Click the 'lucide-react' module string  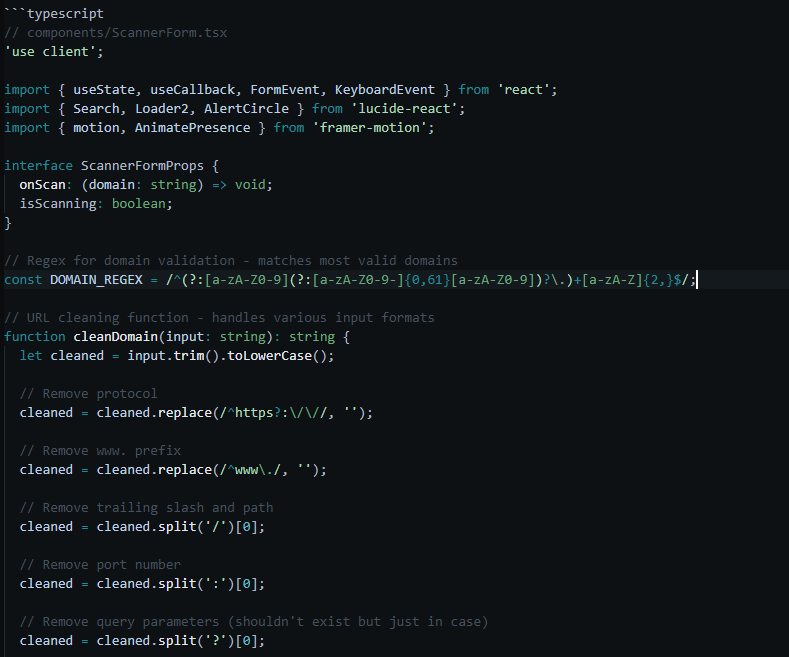[404, 109]
